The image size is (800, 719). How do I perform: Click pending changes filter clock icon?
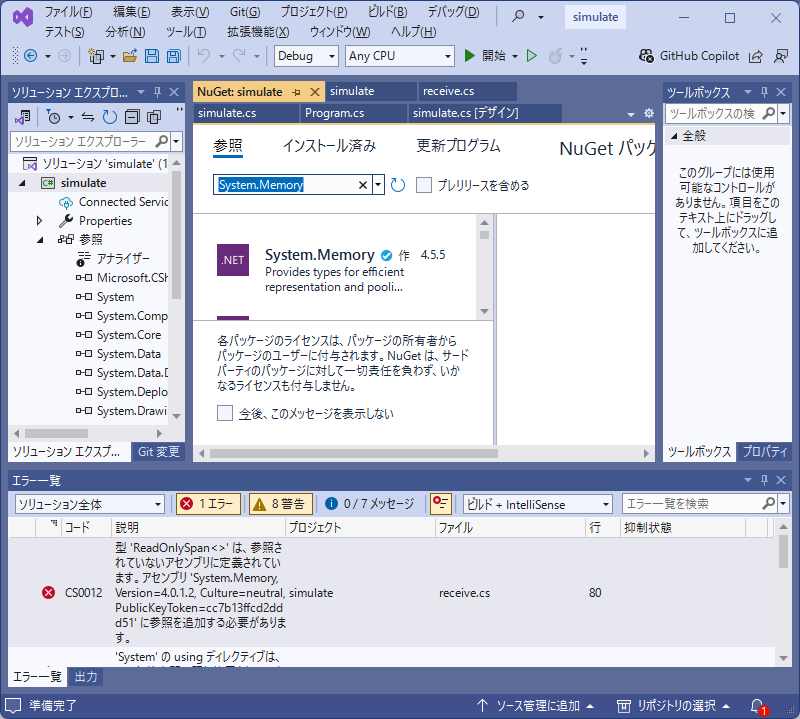click(53, 117)
